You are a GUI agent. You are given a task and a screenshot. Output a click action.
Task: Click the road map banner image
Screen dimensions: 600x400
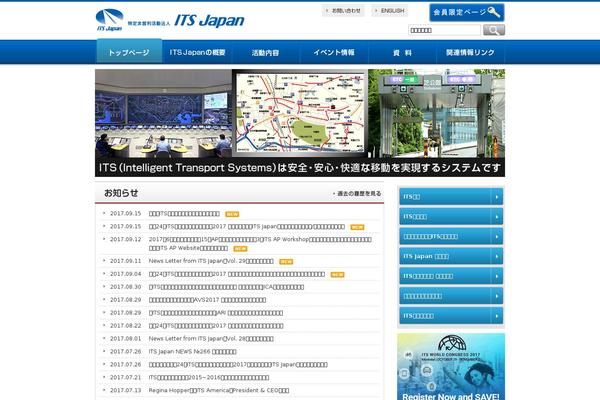300,113
